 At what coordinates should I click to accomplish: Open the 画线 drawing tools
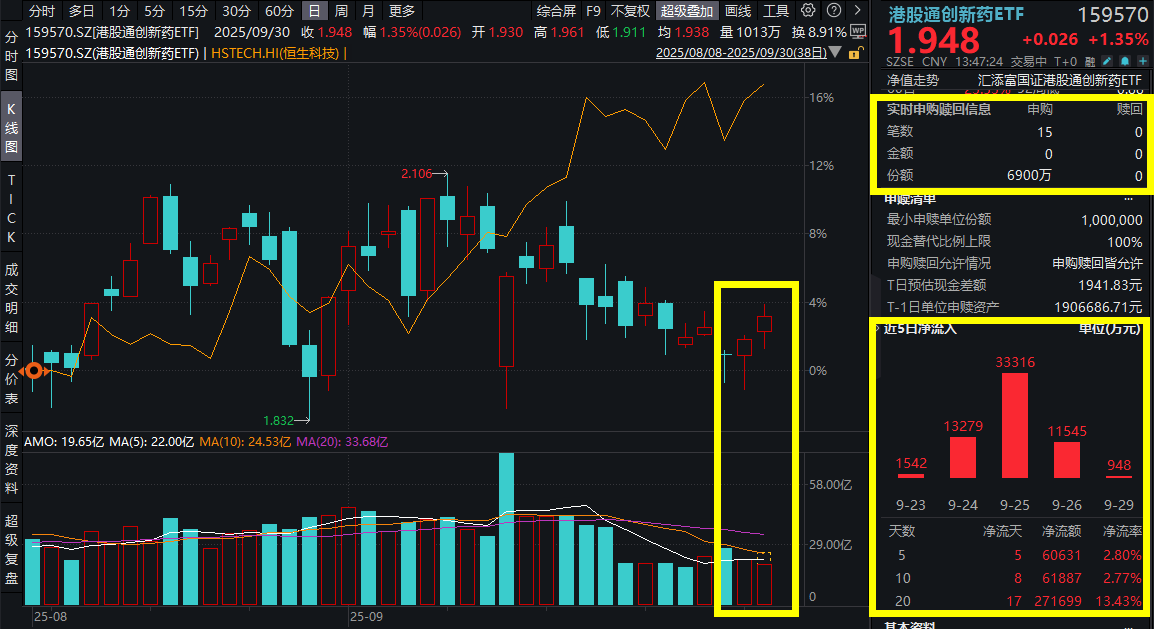[x=739, y=11]
